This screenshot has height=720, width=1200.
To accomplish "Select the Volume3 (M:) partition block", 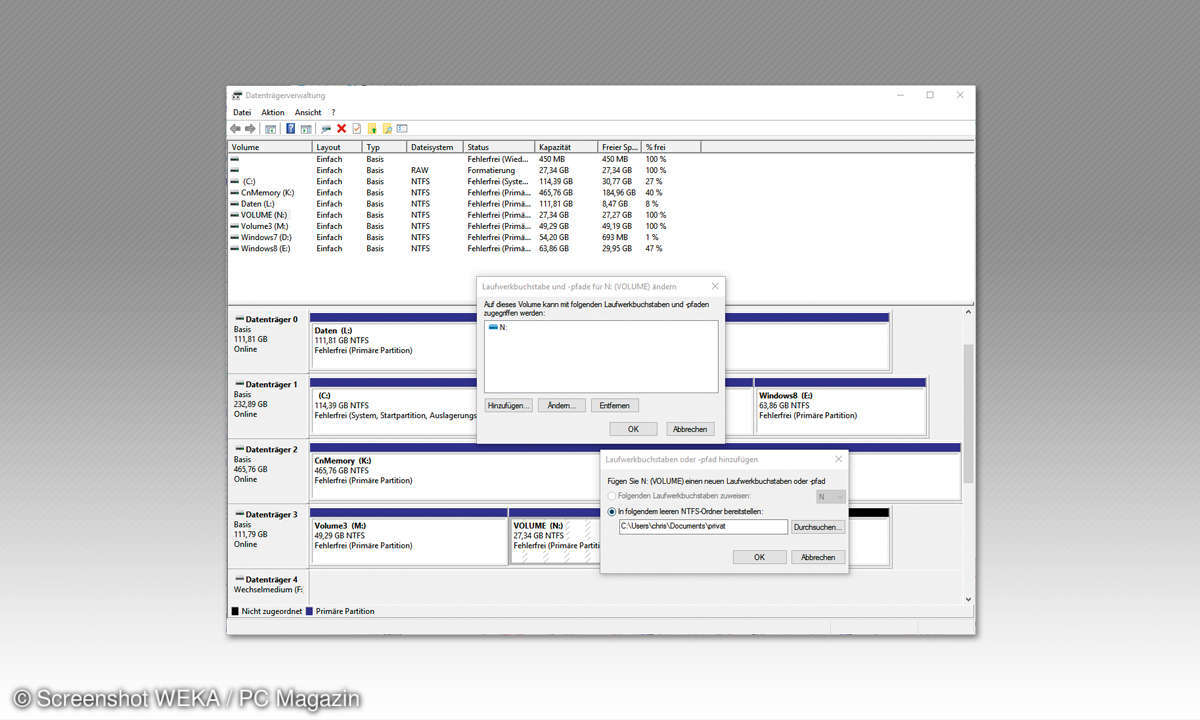I will click(x=409, y=536).
